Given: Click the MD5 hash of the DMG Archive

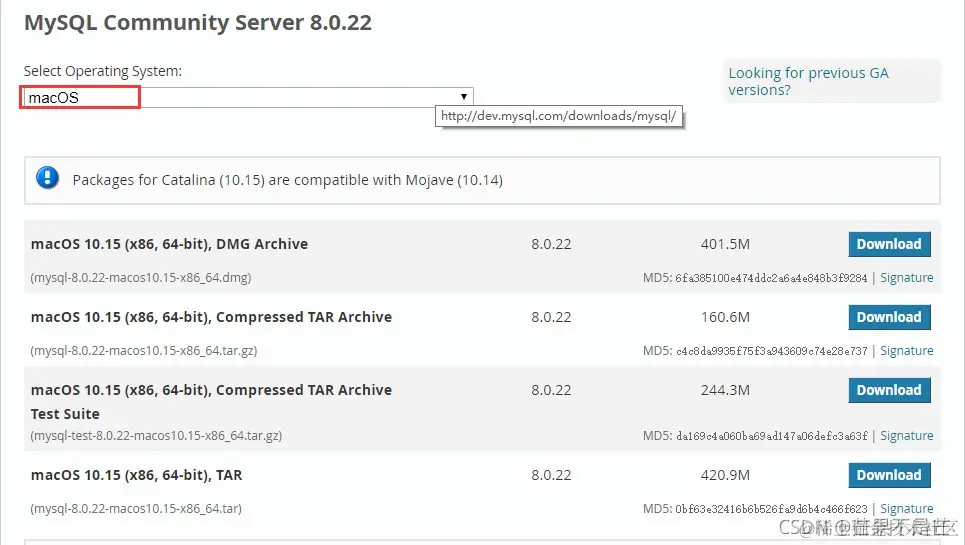Looking at the screenshot, I should point(771,278).
